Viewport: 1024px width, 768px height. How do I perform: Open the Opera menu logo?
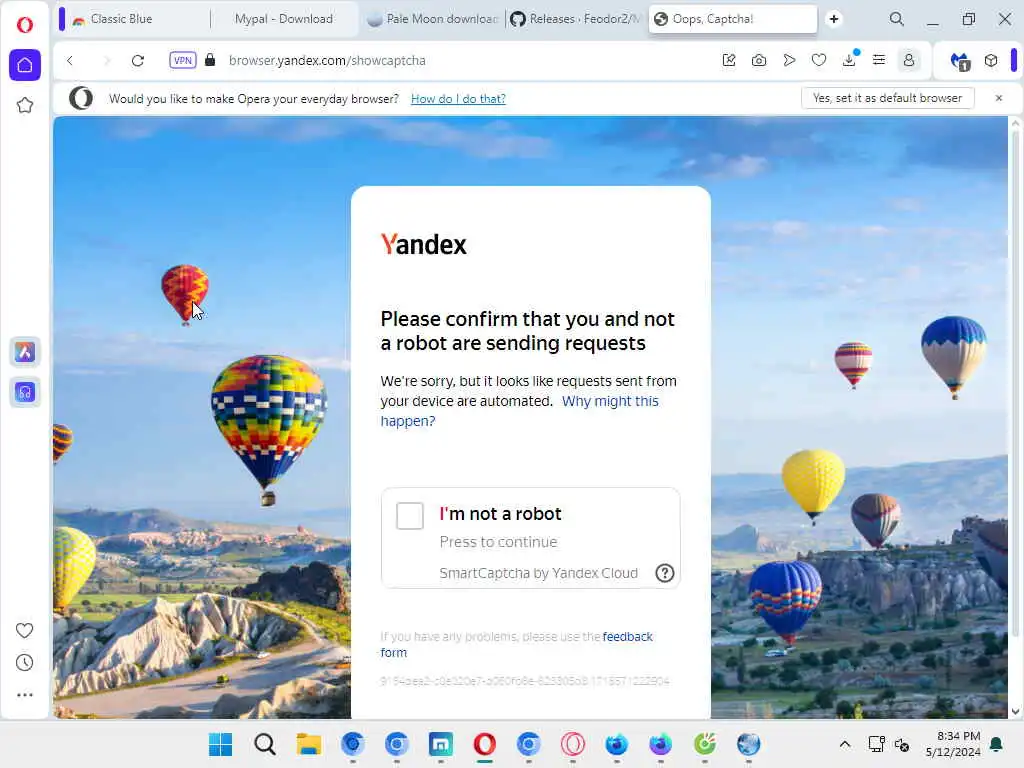tap(25, 25)
